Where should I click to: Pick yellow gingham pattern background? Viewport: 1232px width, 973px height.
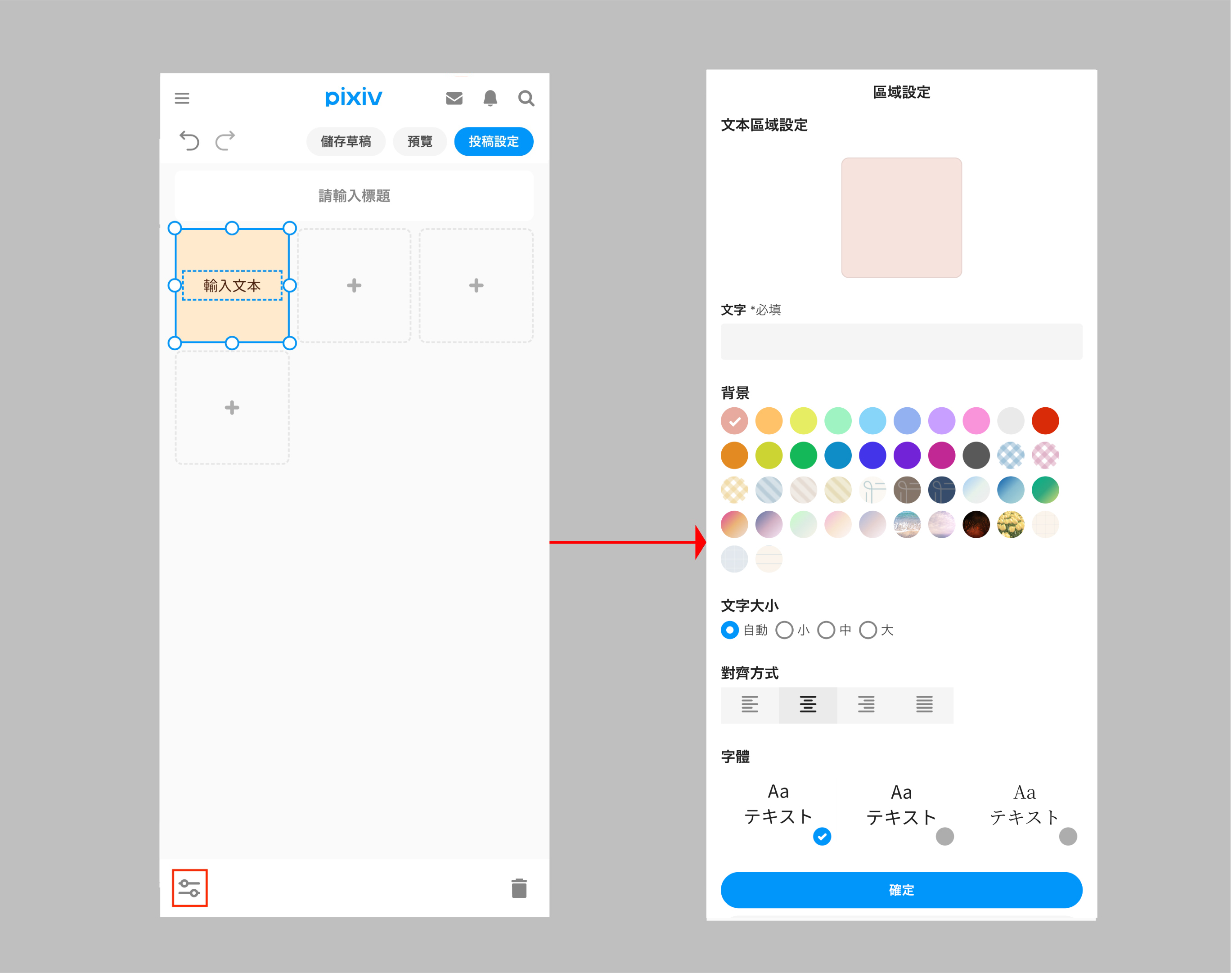tap(734, 490)
